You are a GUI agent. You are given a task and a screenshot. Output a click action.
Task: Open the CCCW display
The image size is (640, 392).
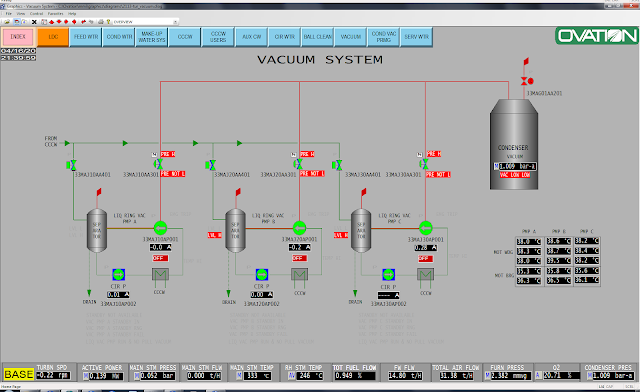pyautogui.click(x=185, y=37)
